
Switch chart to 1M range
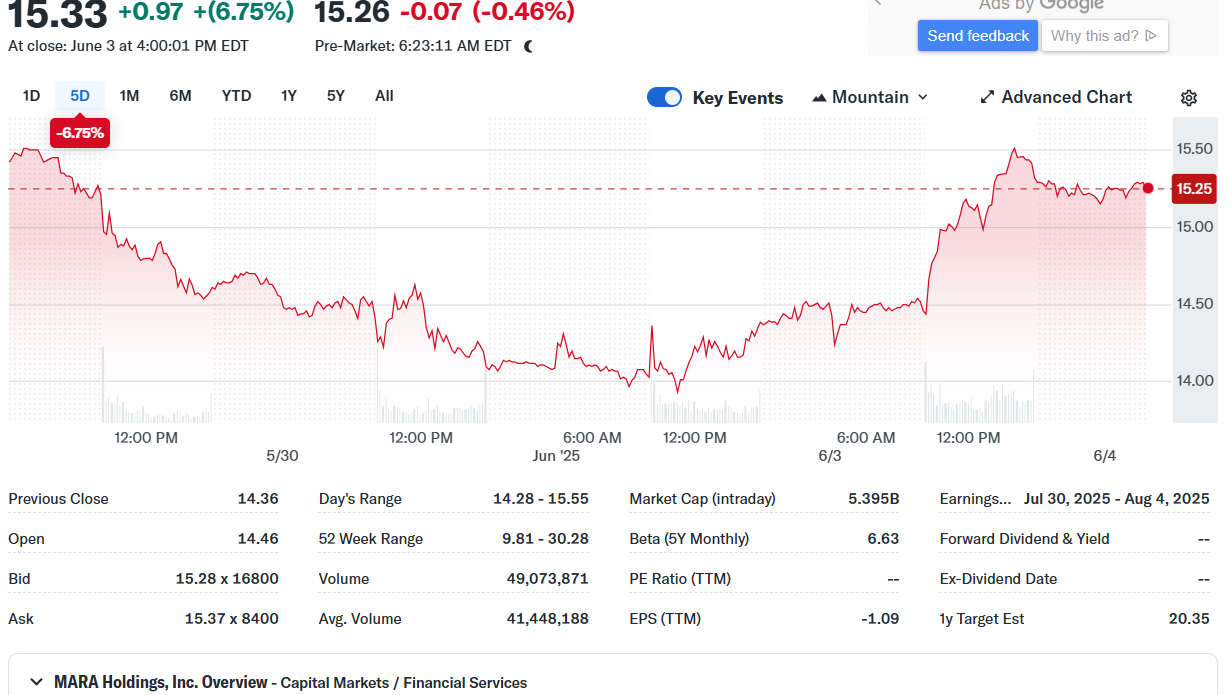129,96
